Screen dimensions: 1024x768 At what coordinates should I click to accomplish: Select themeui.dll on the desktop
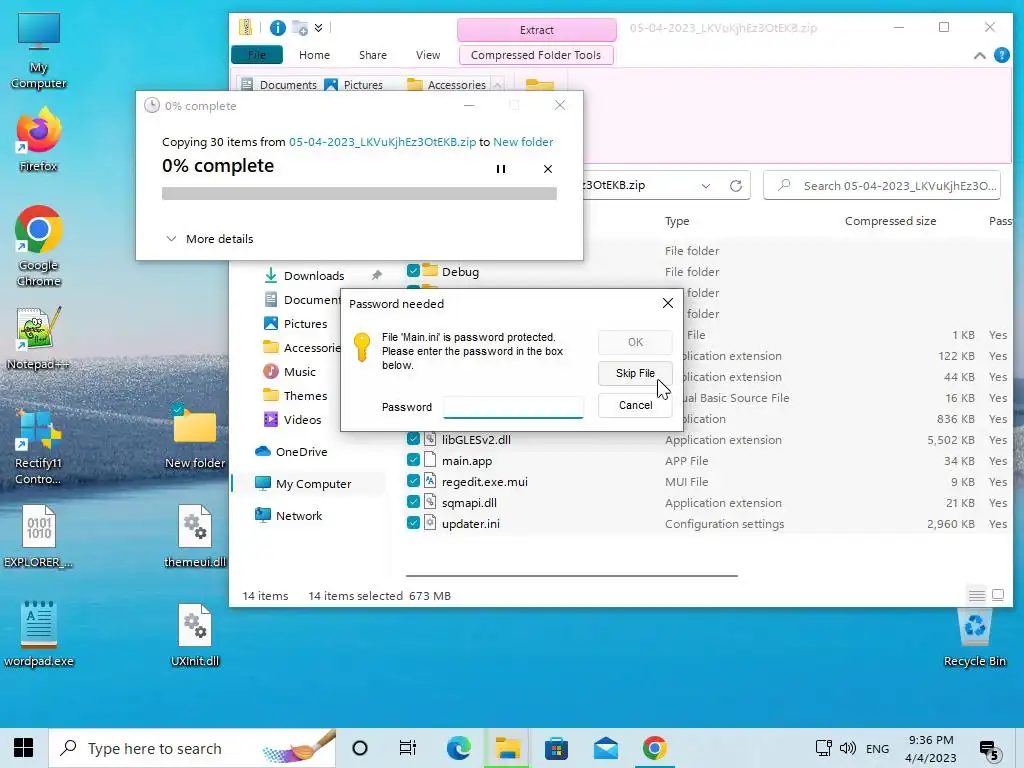coord(195,536)
